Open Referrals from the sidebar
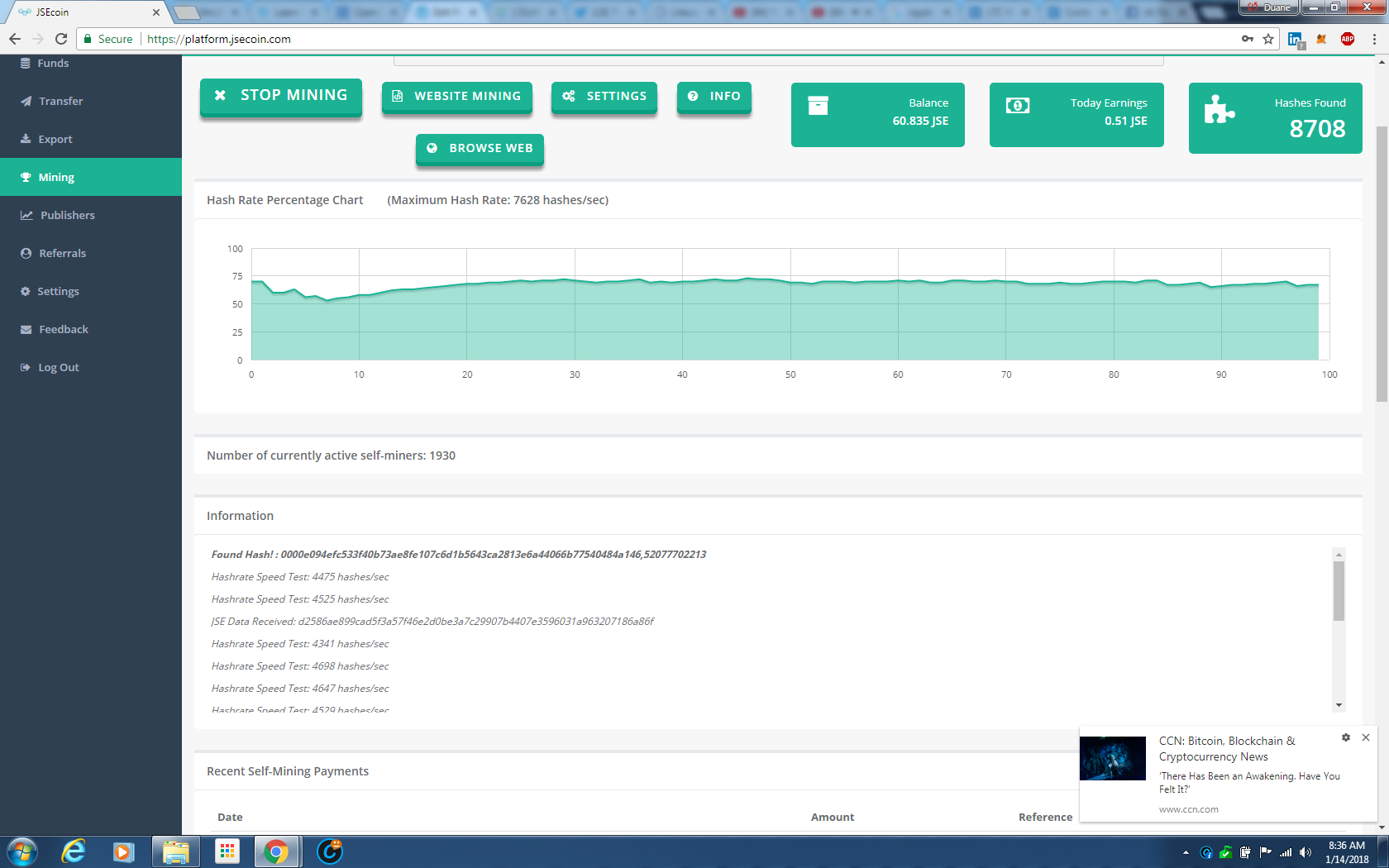Screen dimensions: 1389x868 click(26, 253)
